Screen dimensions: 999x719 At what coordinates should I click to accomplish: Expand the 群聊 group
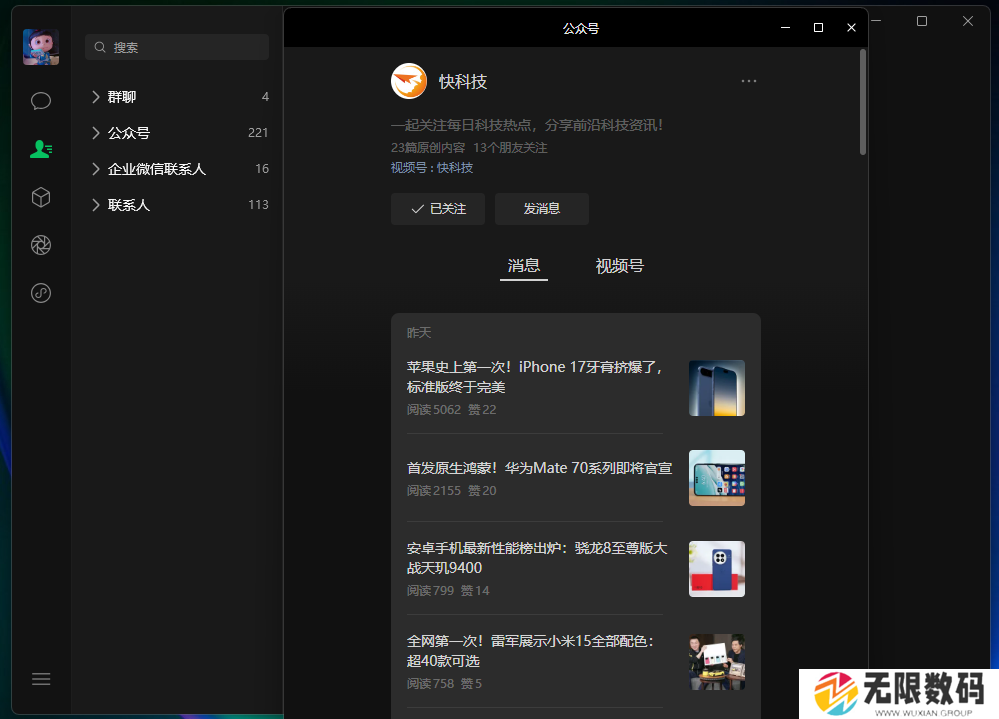[176, 97]
